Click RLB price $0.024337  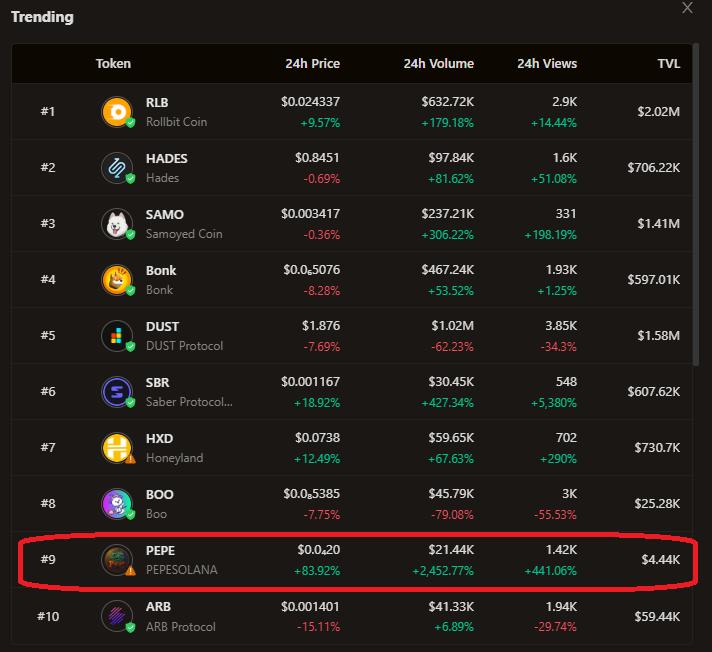(x=310, y=102)
